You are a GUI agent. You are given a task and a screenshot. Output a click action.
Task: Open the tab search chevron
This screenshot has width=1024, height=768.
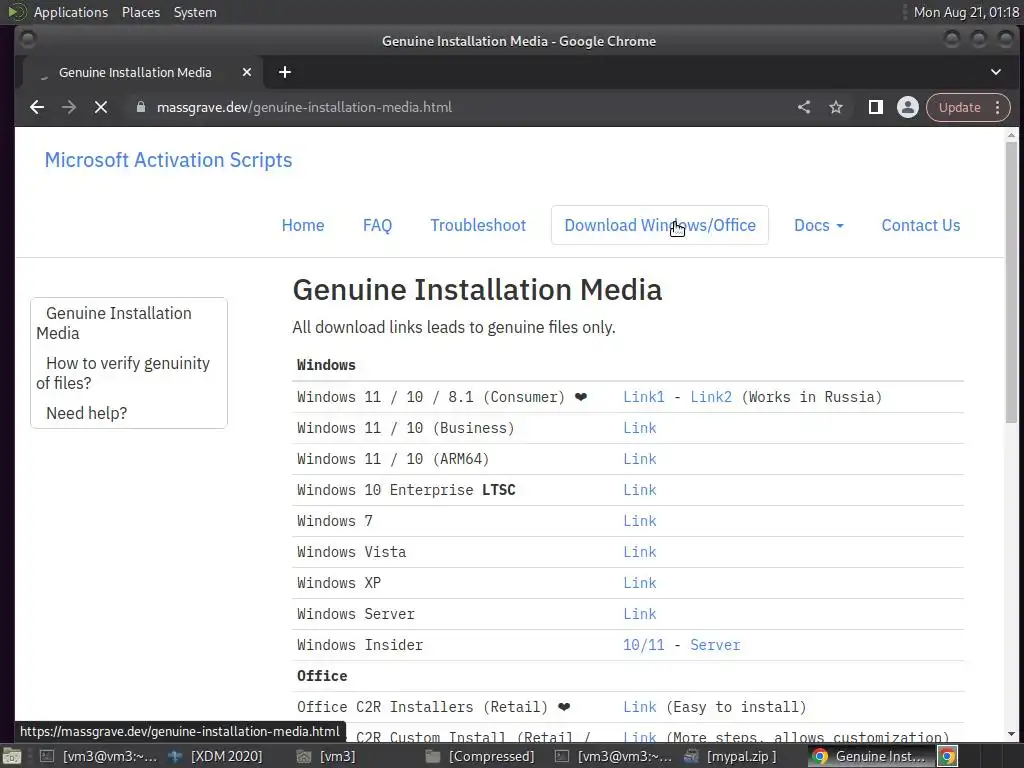tap(996, 72)
